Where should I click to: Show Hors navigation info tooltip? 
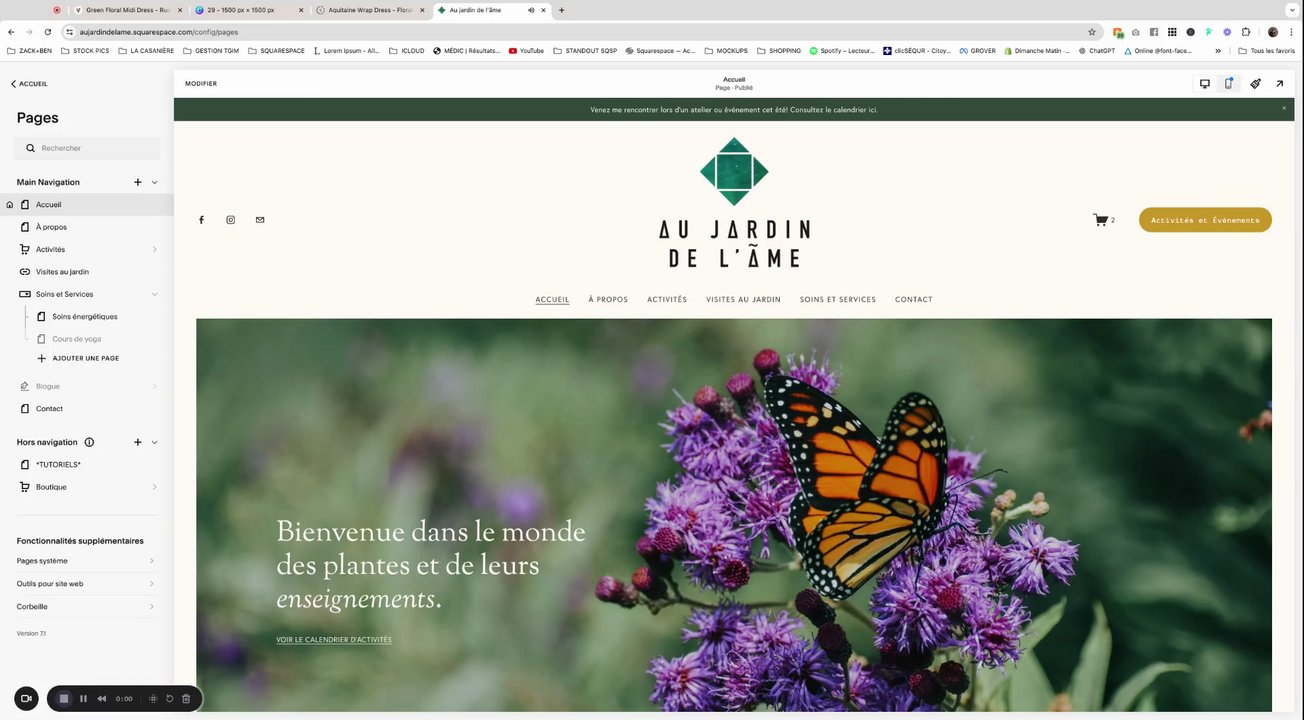tap(89, 442)
